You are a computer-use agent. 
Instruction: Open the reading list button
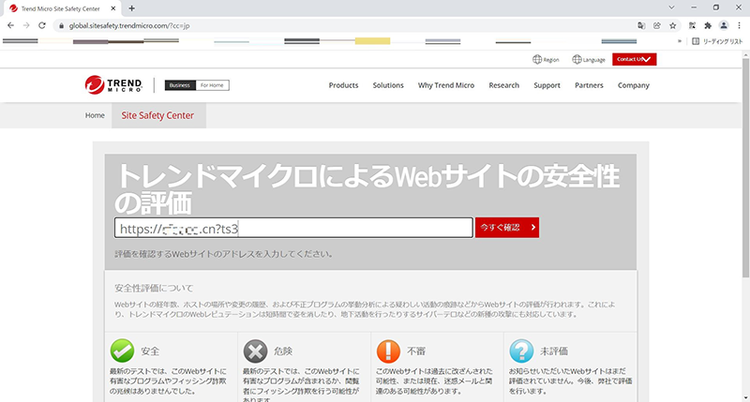pos(717,42)
